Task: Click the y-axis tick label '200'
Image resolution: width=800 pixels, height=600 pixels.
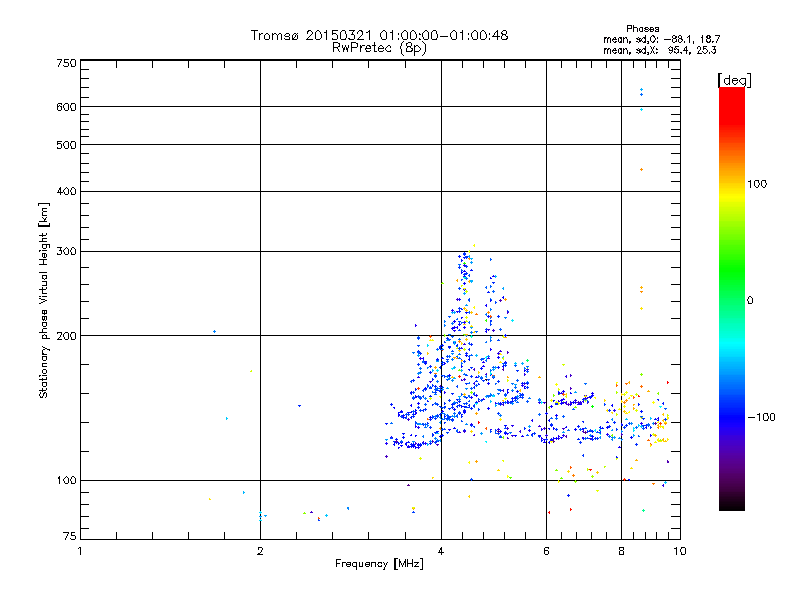Action: [x=66, y=336]
